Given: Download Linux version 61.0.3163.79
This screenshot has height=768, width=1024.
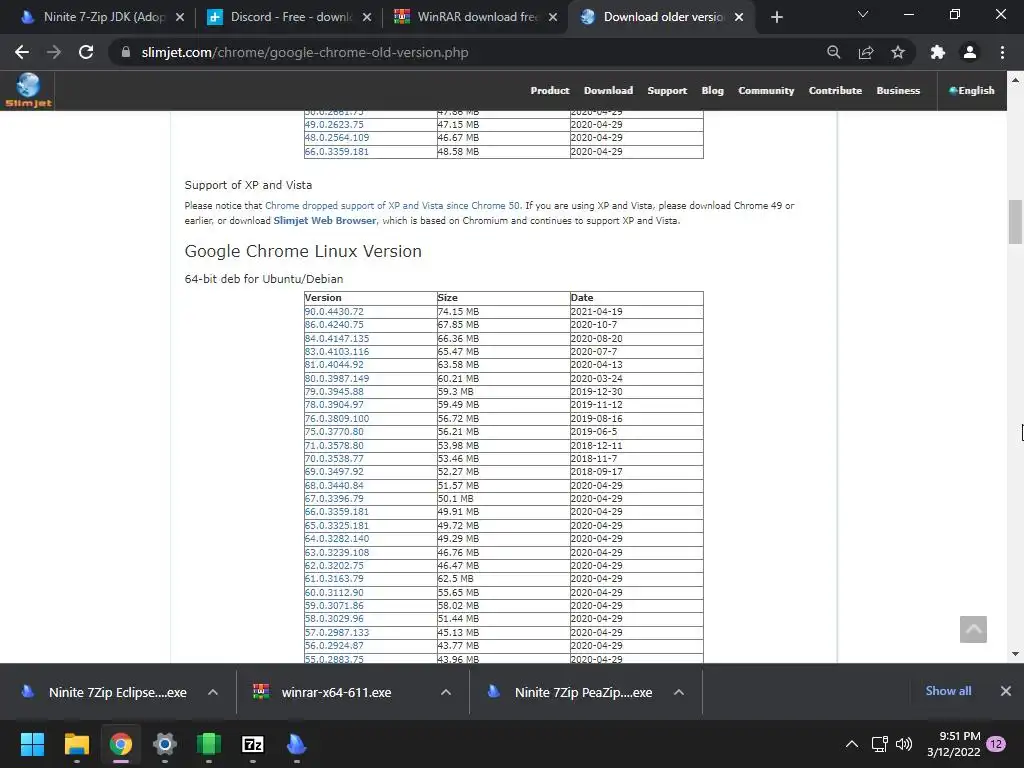Looking at the screenshot, I should click(334, 579).
